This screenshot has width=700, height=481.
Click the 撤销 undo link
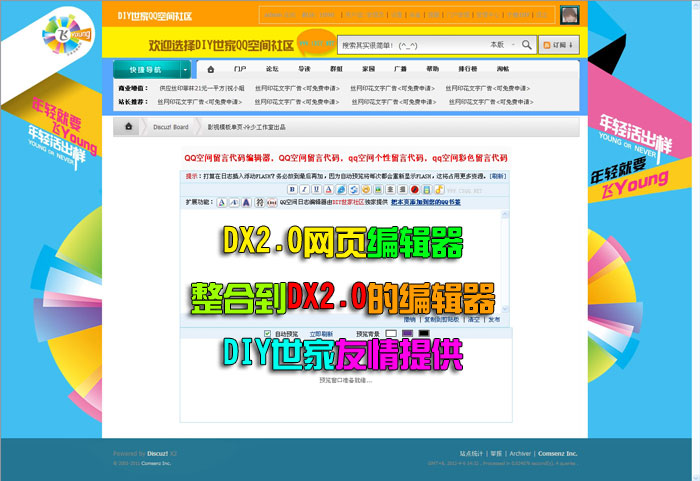pyautogui.click(x=410, y=319)
